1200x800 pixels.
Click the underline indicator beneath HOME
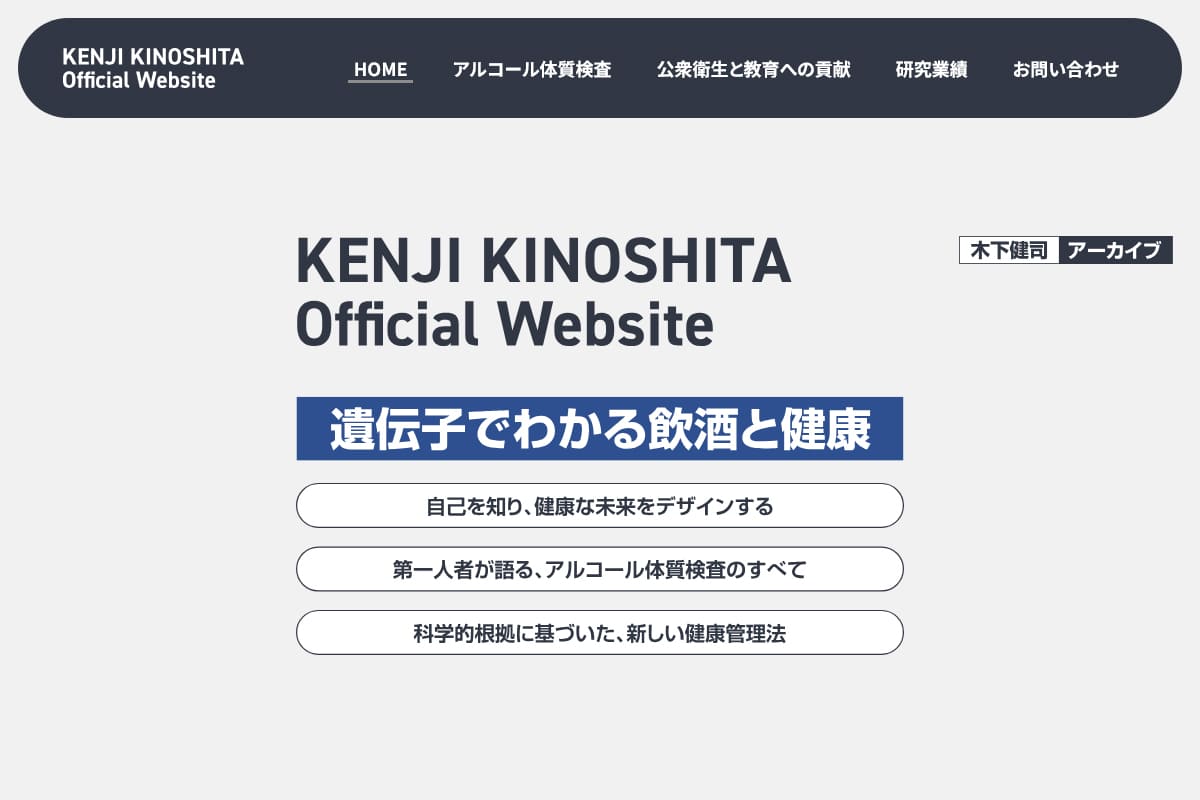click(x=380, y=82)
